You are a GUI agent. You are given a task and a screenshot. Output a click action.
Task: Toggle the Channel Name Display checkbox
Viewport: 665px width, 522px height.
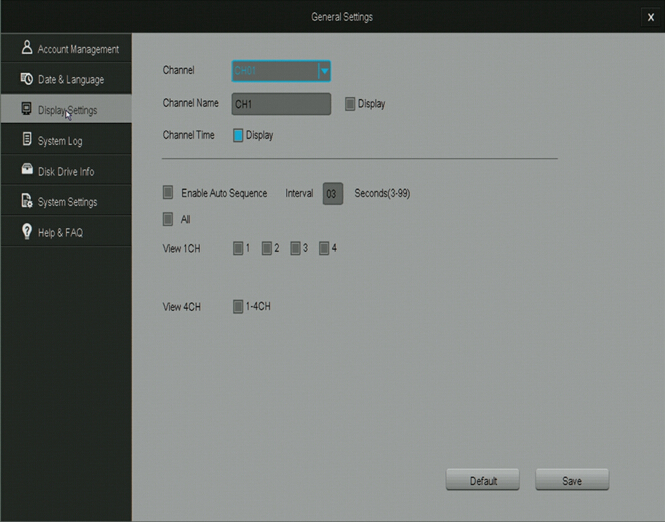click(350, 104)
